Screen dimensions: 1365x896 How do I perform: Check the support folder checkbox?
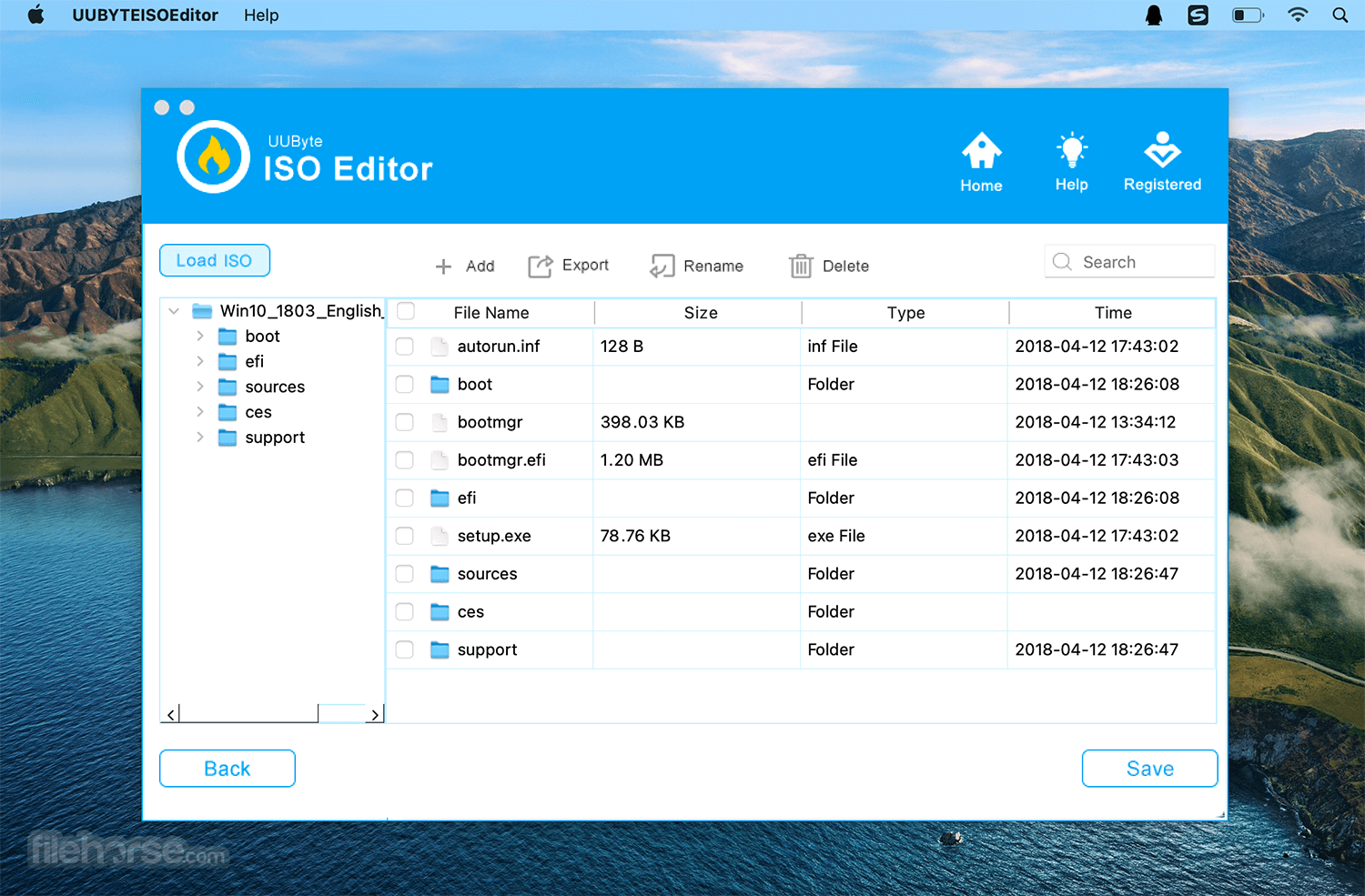pyautogui.click(x=405, y=649)
